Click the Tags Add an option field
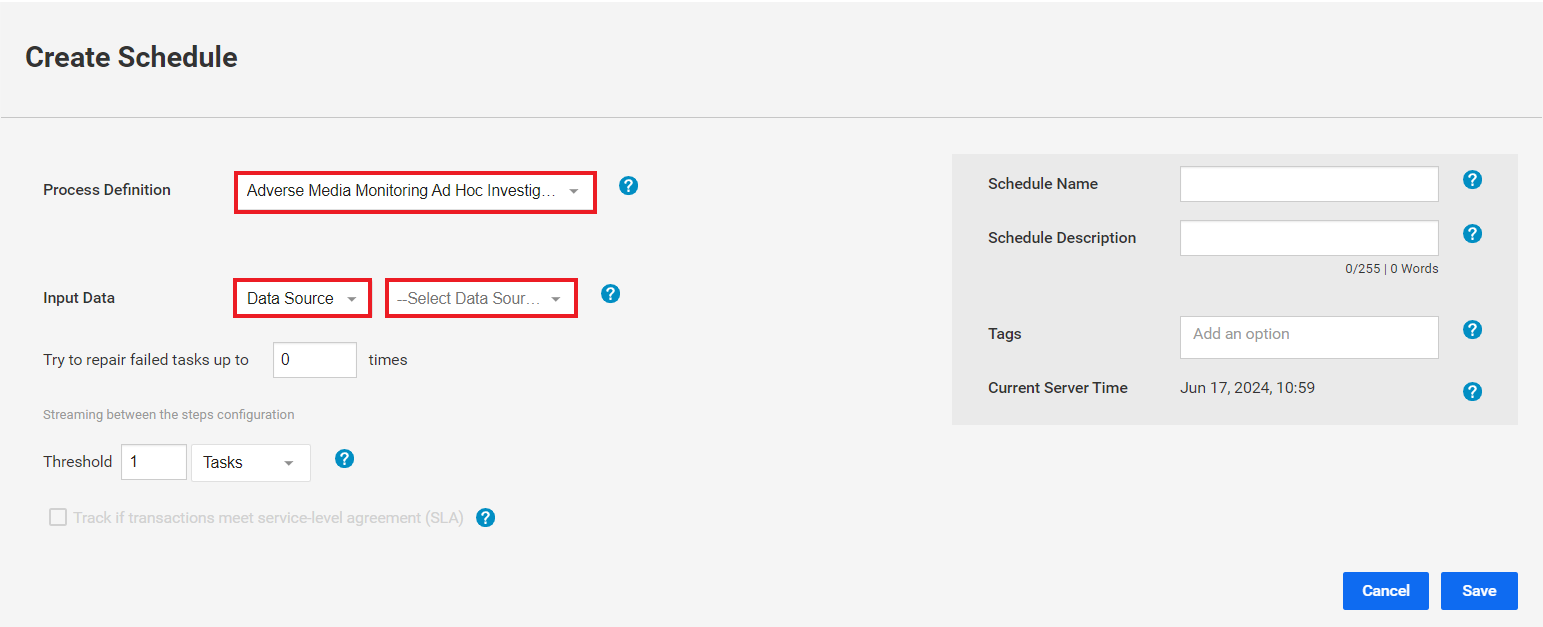Viewport: 1543px width, 627px height. (1309, 337)
